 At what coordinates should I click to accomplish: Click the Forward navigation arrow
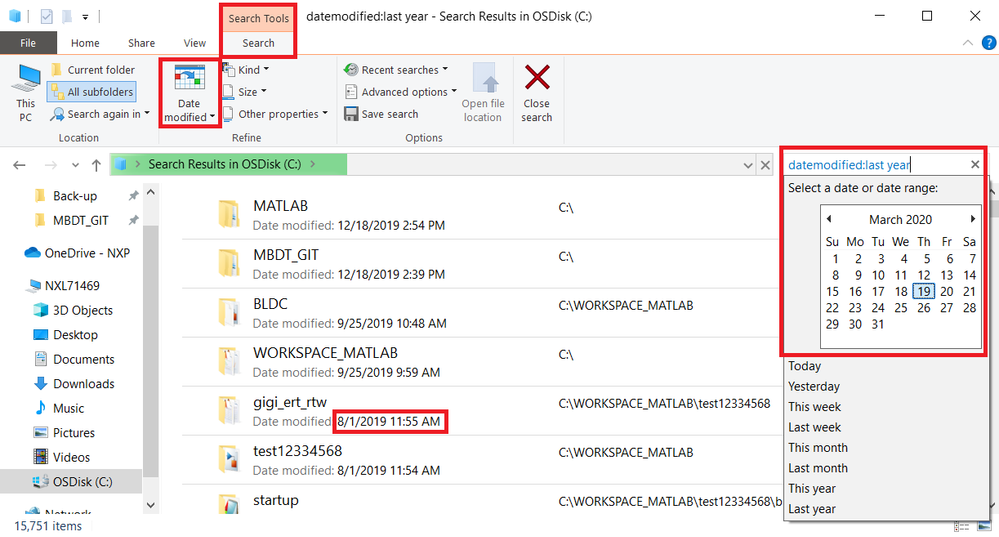coord(51,165)
